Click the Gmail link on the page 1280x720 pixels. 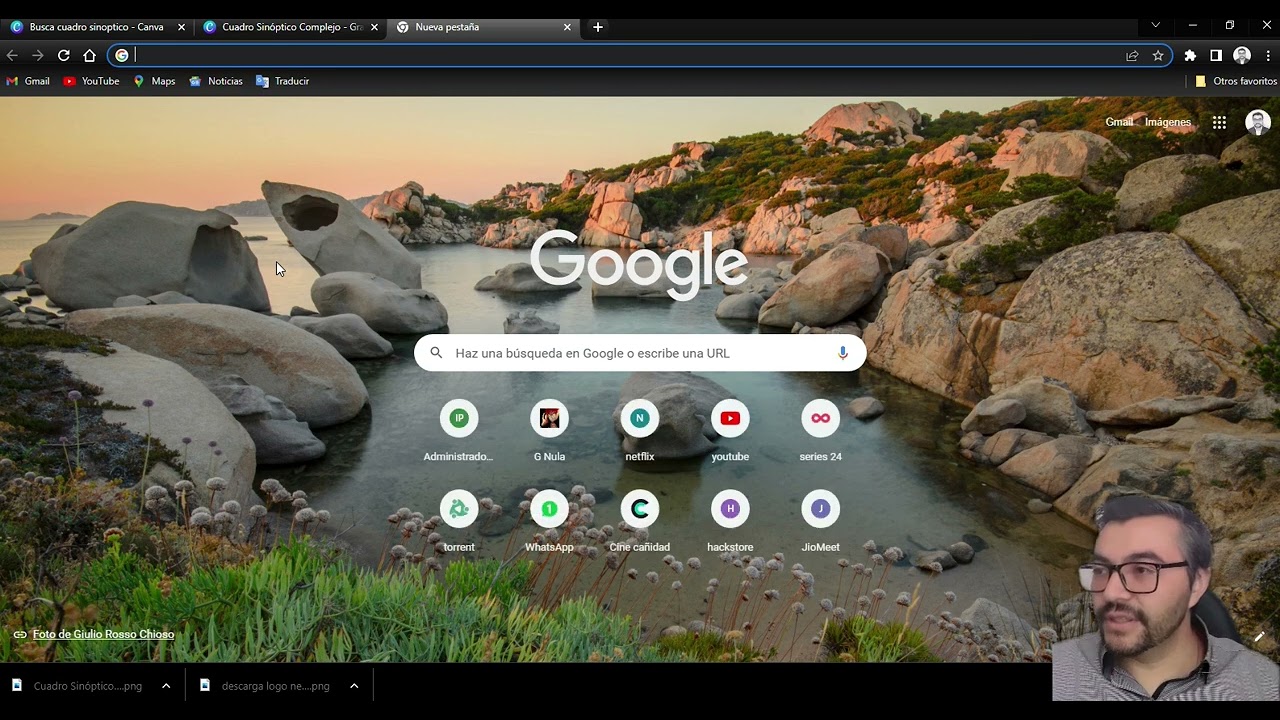tap(1119, 122)
